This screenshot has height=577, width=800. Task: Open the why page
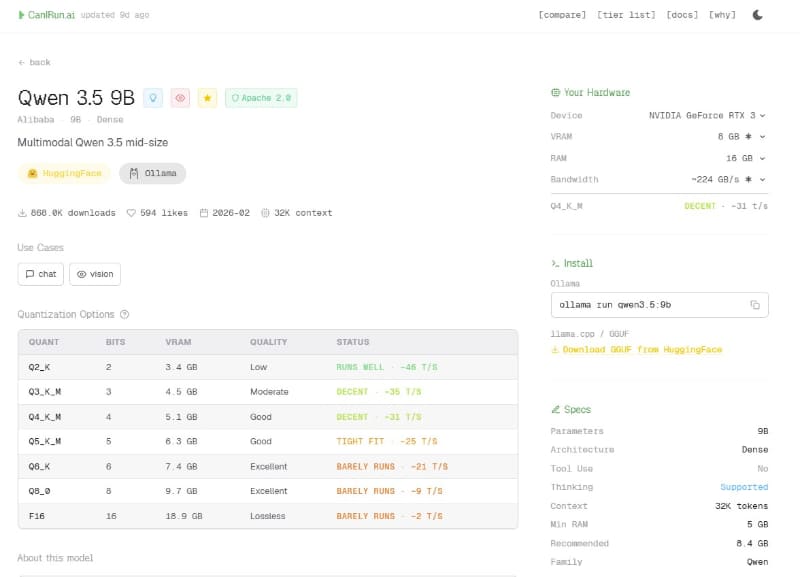point(722,15)
